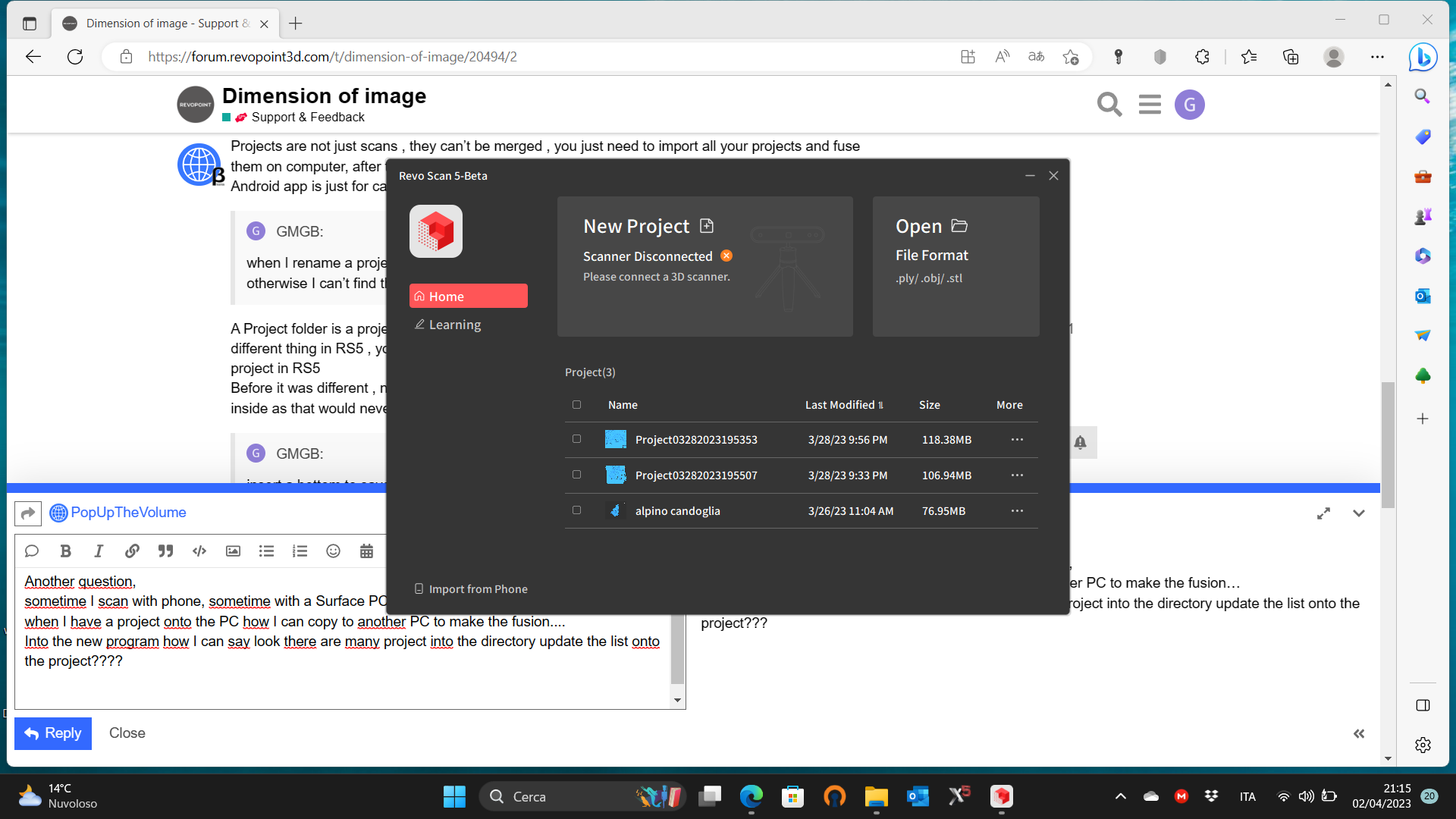
Task: Click the Italic formatting icon
Action: coord(99,551)
